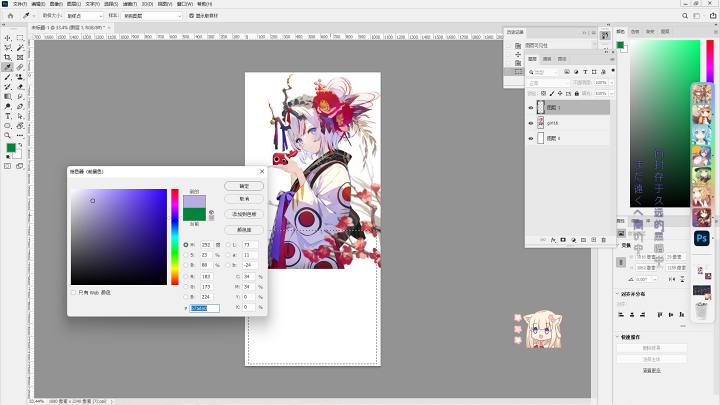Click the delete layer trash icon
The image size is (720, 405).
click(x=603, y=240)
